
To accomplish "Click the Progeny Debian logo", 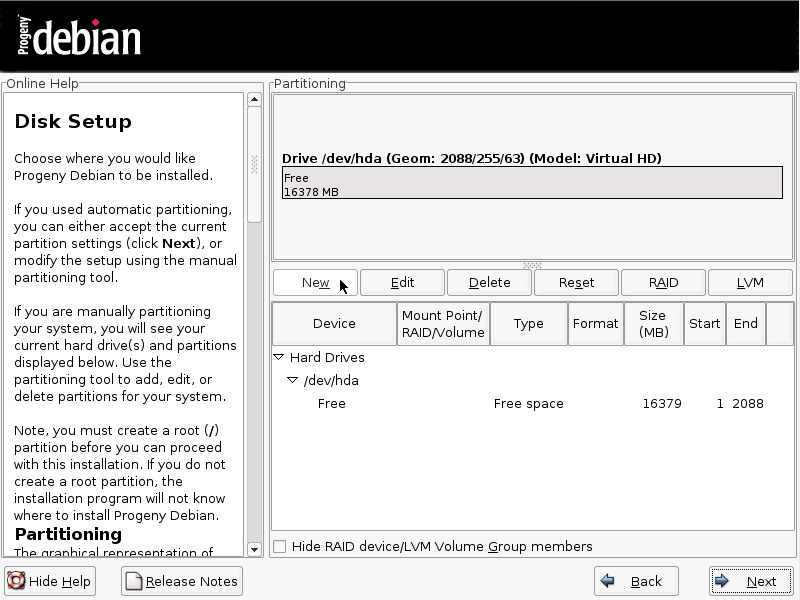I will pos(79,37).
